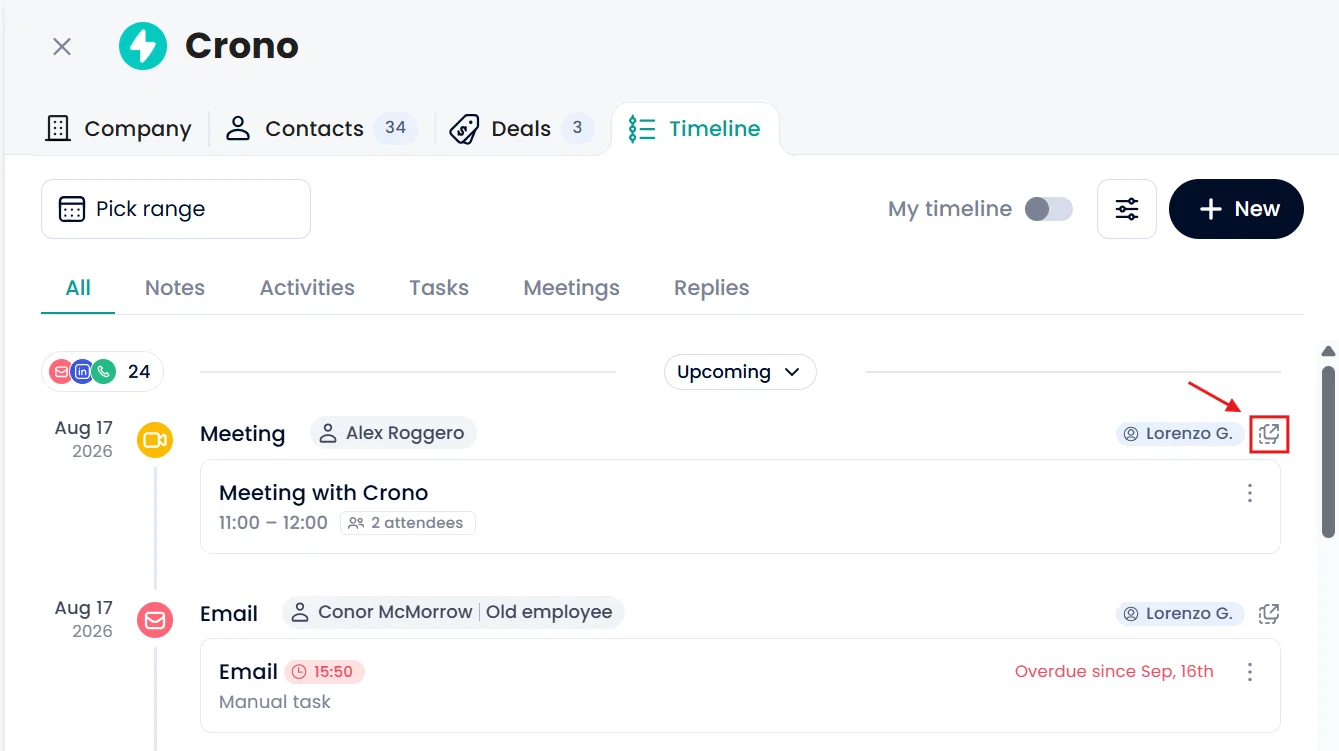Open three-dot menu for Meeting with Crono

(x=1250, y=493)
